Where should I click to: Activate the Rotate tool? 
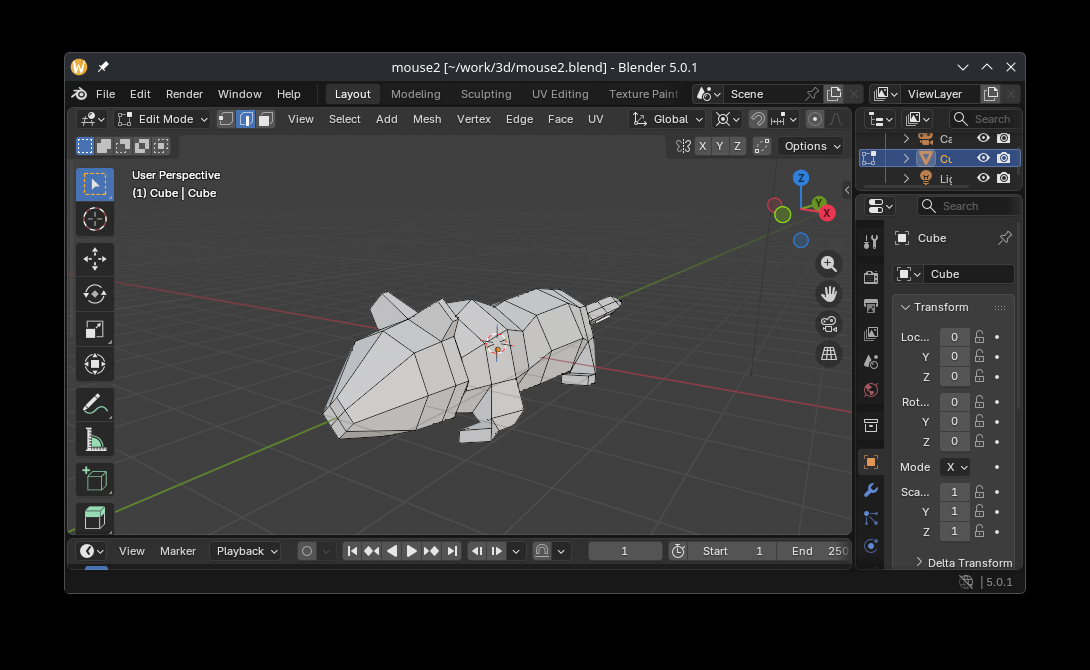click(95, 294)
